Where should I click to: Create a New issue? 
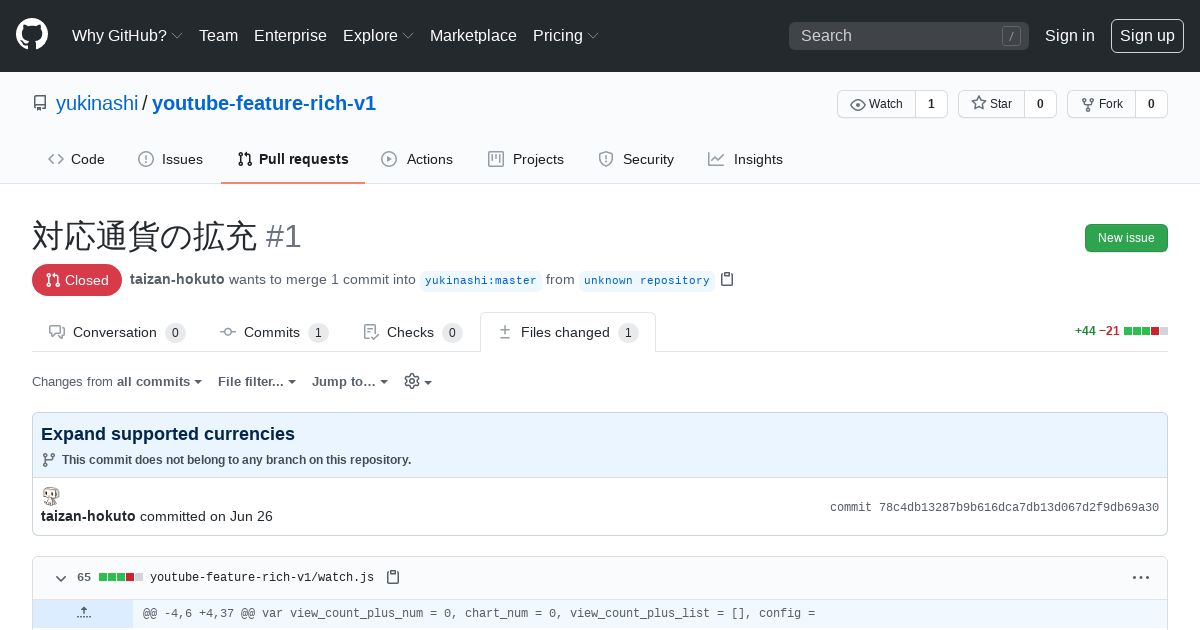[x=1126, y=238]
